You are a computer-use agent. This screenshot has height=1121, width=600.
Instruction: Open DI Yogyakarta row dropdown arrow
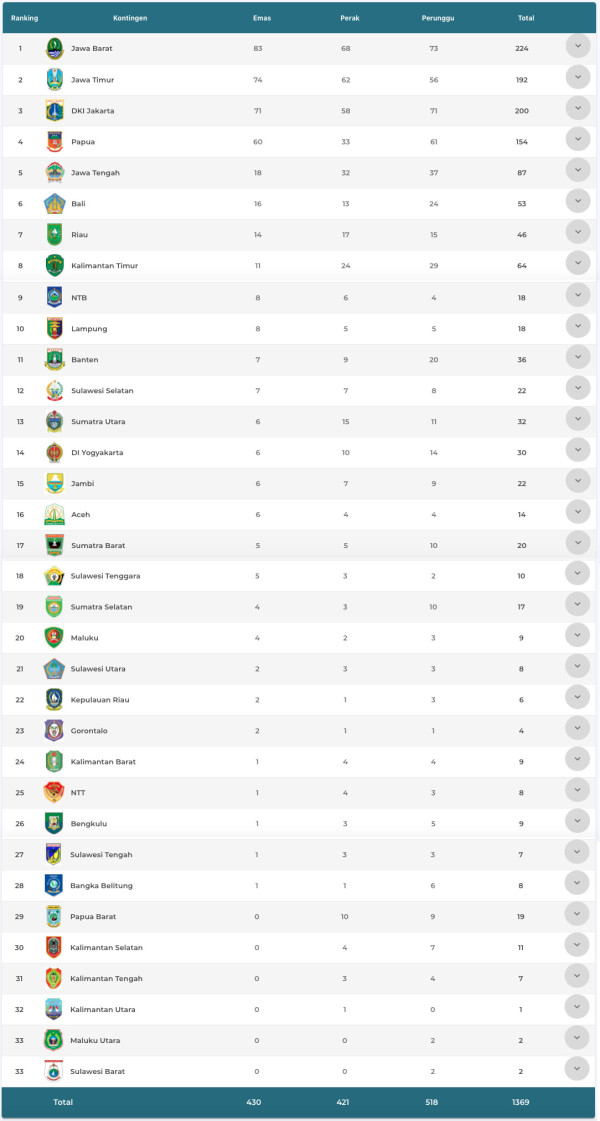(578, 450)
